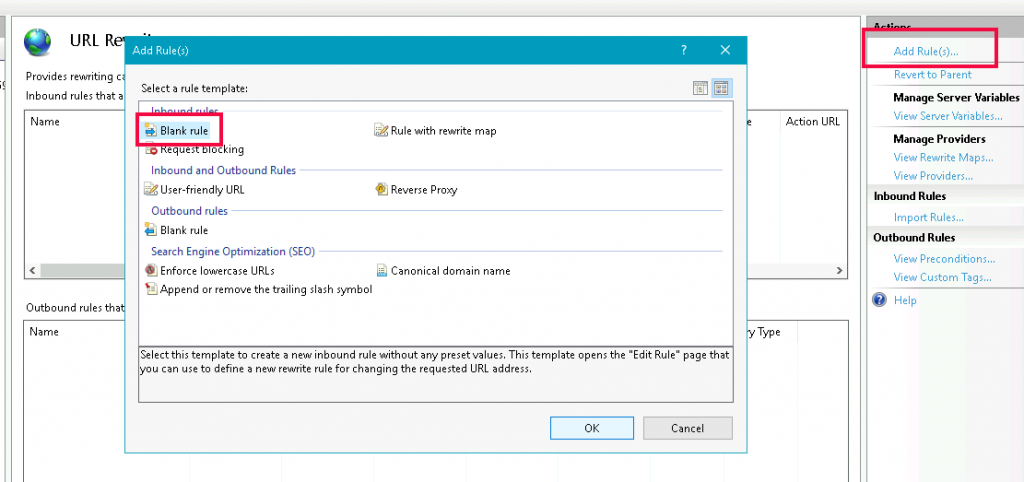Screen dimensions: 1024x482
Task: Switch template list to details view icon
Action: [x=700, y=88]
